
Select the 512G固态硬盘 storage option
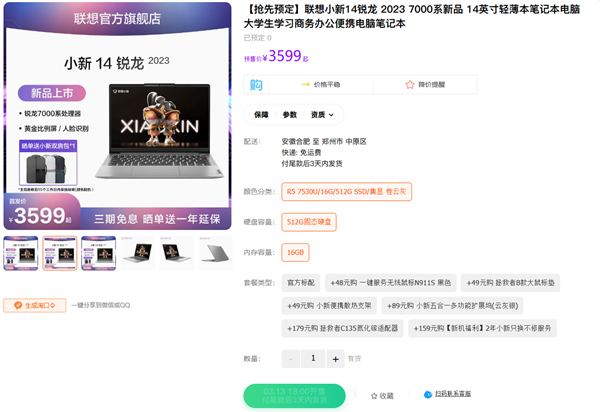click(309, 222)
